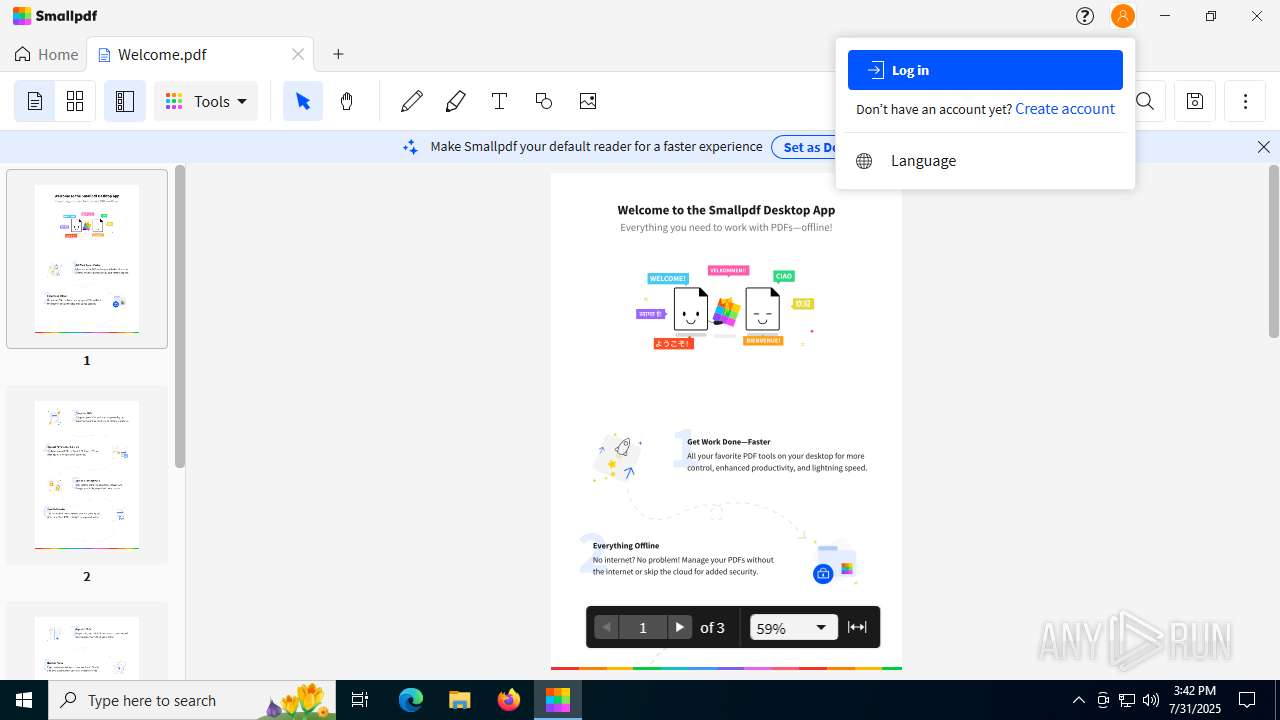This screenshot has height=720, width=1280.
Task: Dismiss the default reader banner
Action: click(x=1264, y=147)
